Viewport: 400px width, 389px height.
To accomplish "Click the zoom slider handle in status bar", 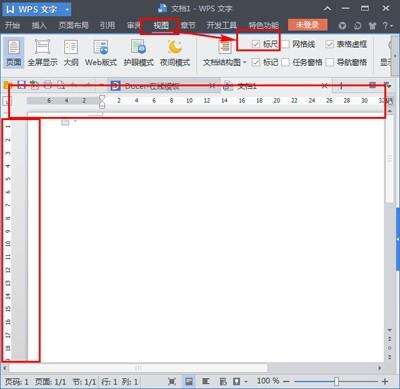I will 336,381.
